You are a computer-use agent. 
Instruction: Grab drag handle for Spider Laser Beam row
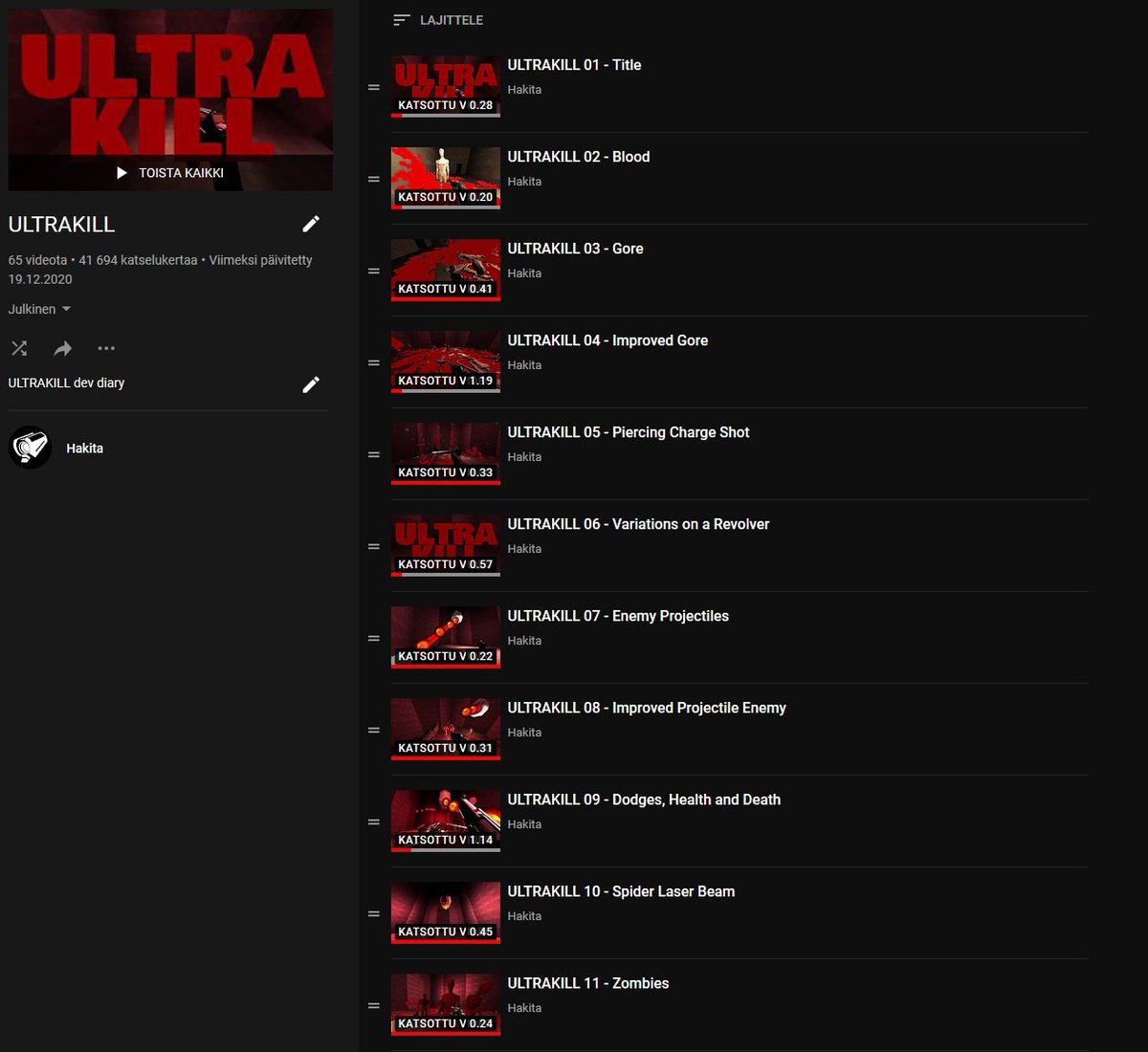374,913
